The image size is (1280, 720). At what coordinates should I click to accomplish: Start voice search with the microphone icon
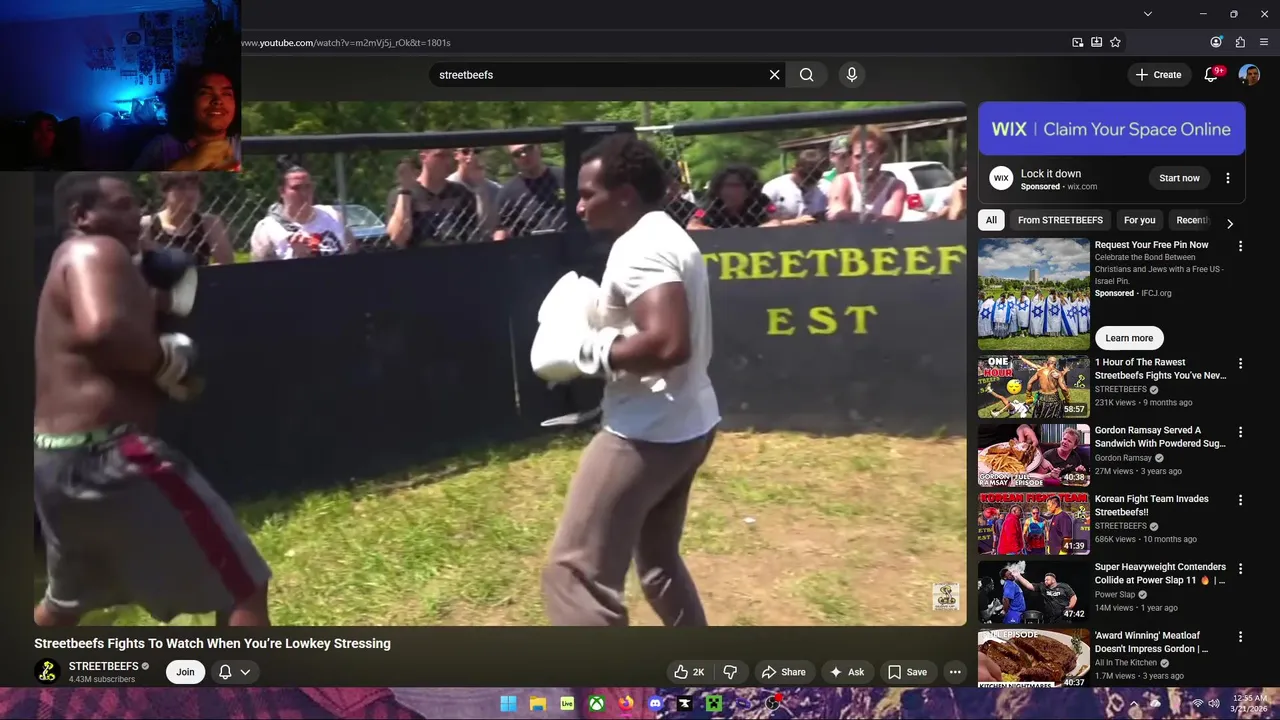click(852, 75)
